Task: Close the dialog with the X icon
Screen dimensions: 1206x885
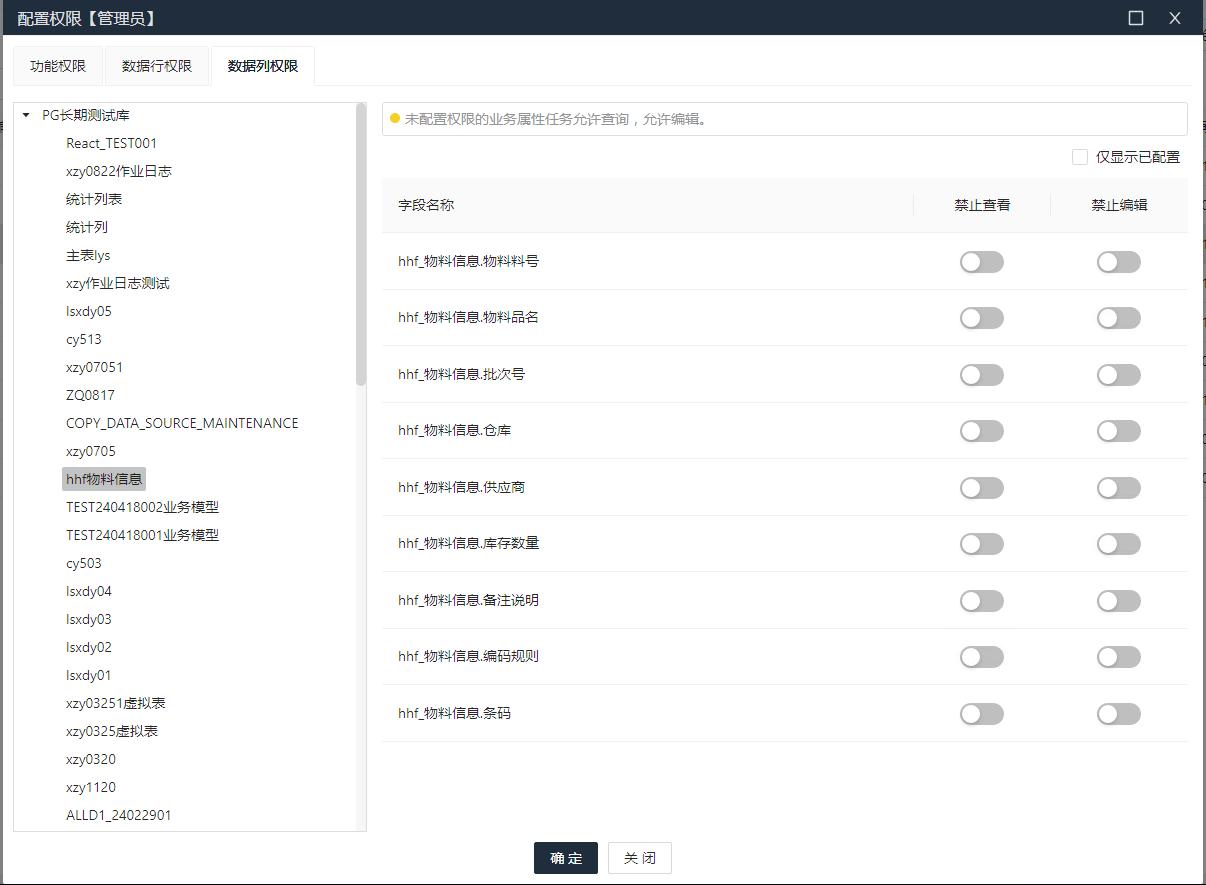Action: [1175, 18]
